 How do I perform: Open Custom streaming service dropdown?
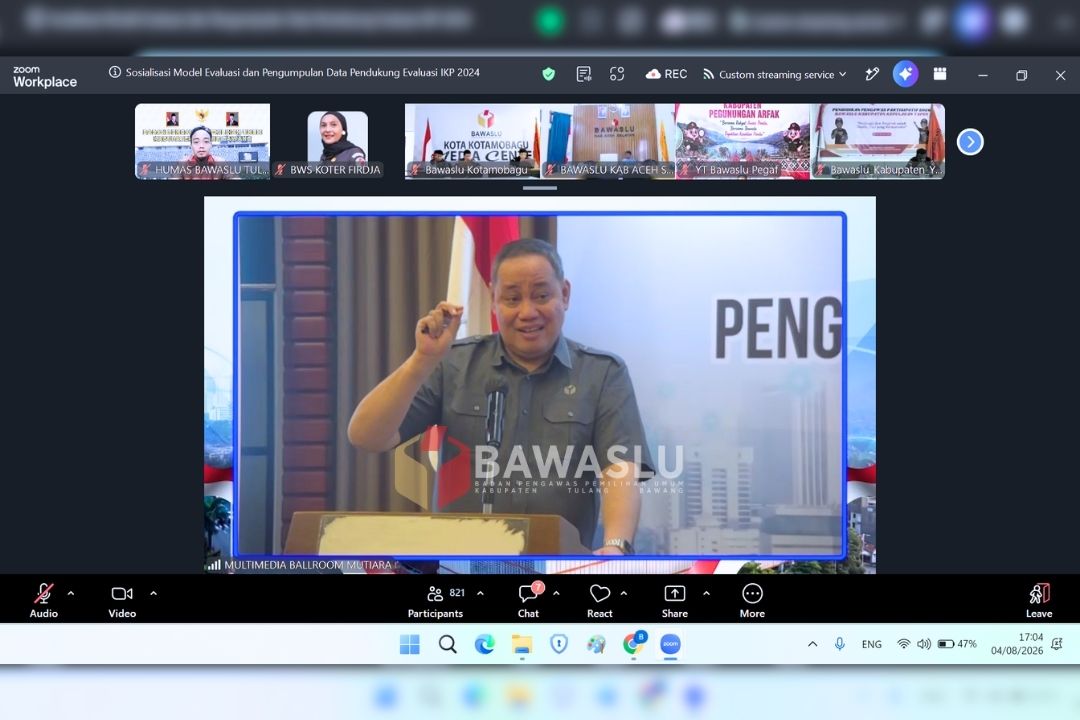[x=775, y=74]
